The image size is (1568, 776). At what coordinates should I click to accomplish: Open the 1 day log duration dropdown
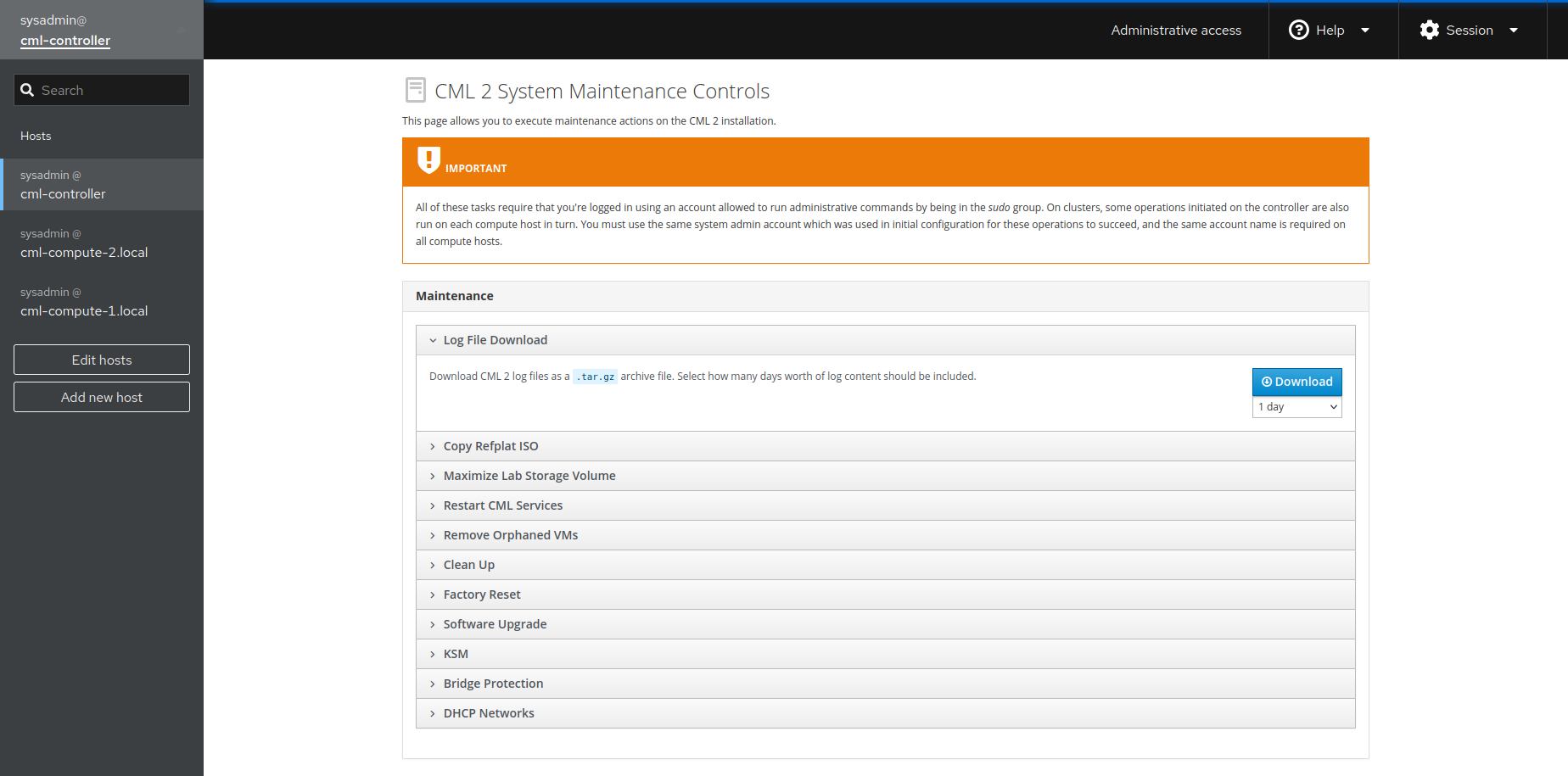(x=1297, y=407)
